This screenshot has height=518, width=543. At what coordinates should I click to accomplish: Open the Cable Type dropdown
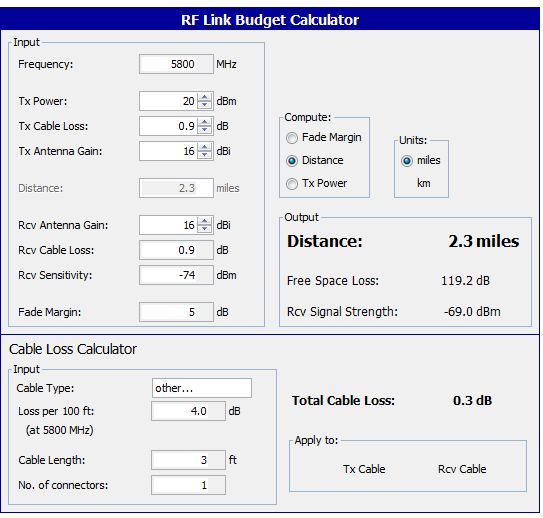point(202,388)
